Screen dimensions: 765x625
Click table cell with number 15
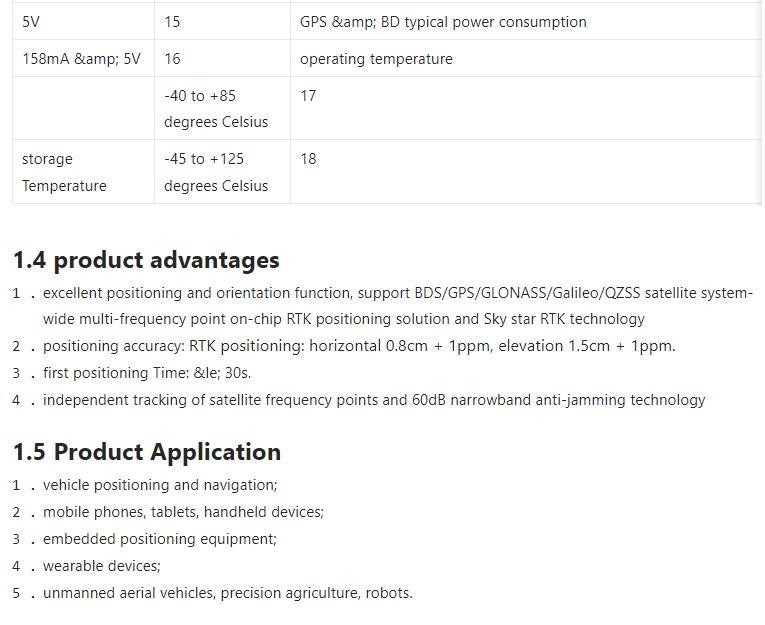coord(222,21)
